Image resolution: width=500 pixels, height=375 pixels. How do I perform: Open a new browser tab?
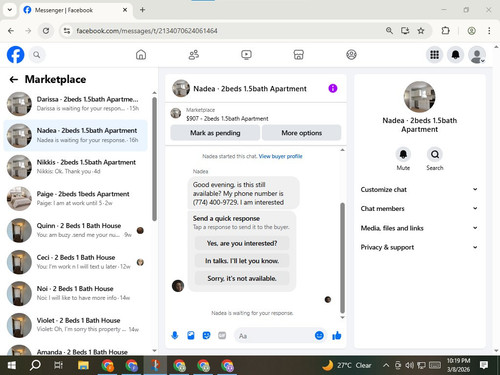(x=142, y=10)
